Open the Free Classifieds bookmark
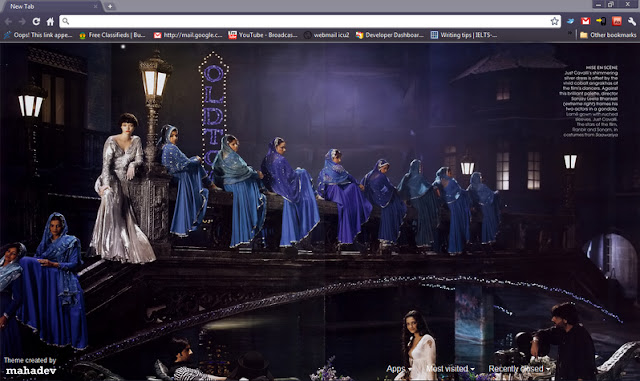The image size is (640, 381). point(112,35)
